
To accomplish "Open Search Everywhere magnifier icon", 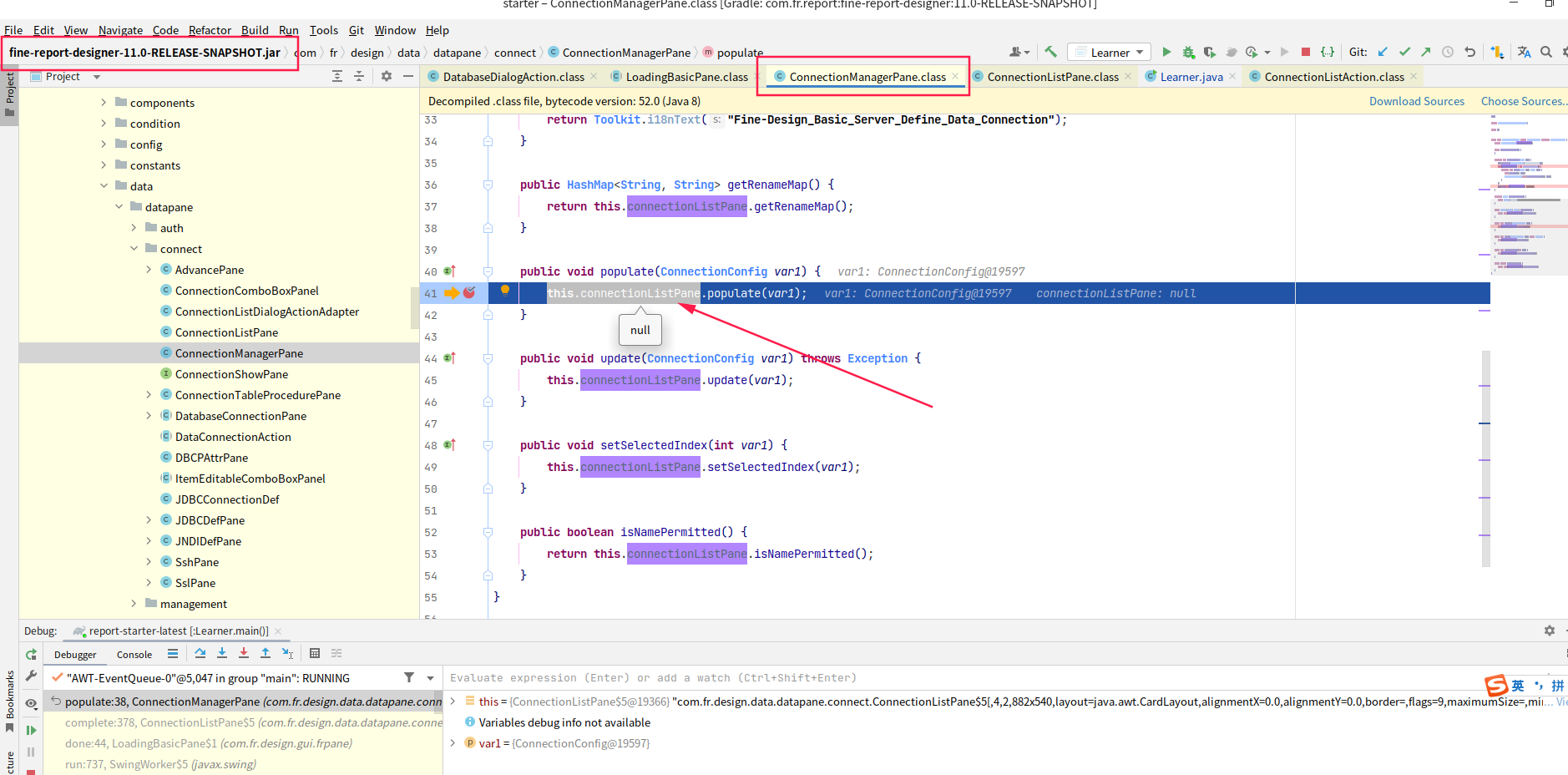I will pos(1546,52).
